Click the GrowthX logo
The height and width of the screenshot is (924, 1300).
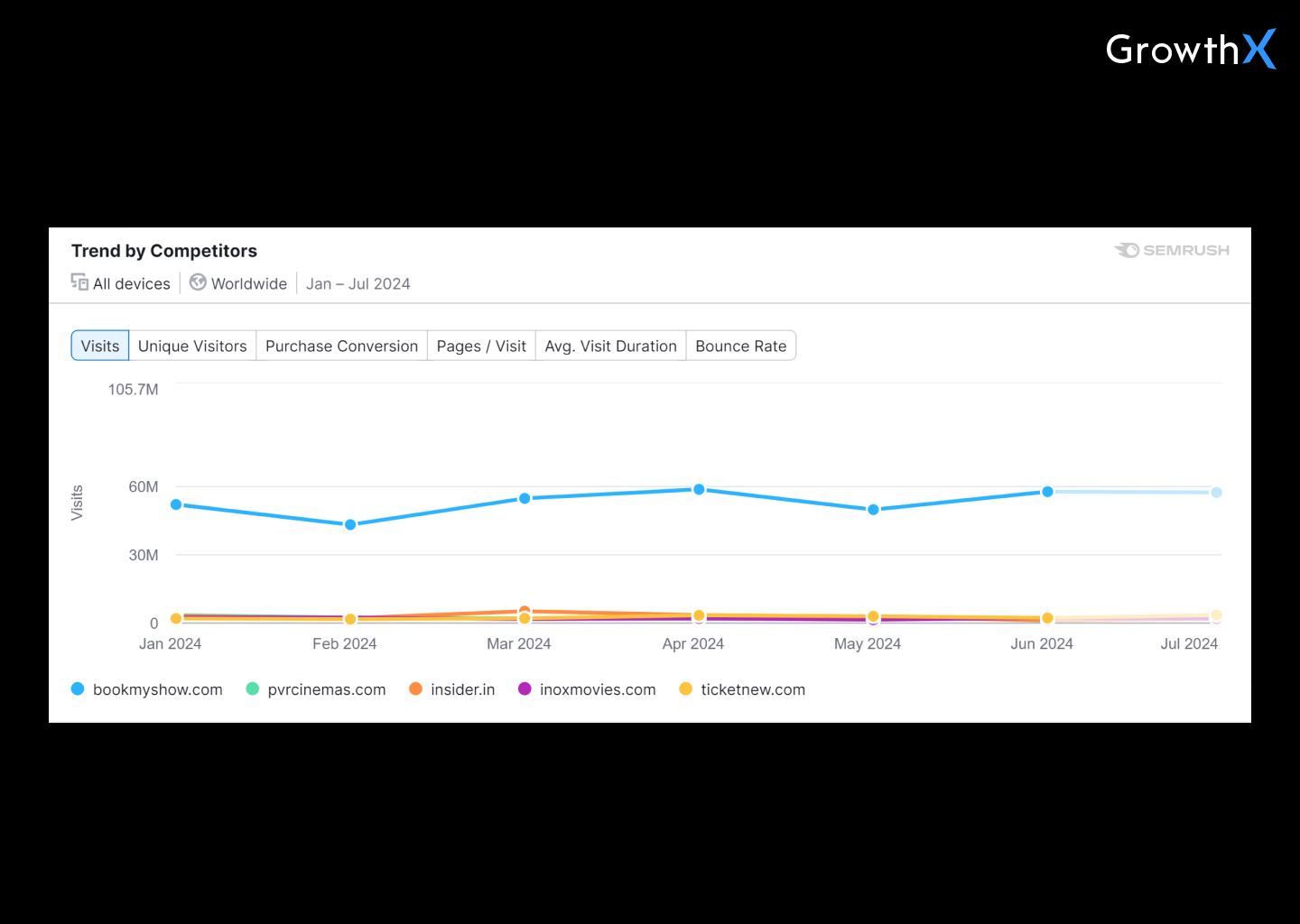[x=1190, y=50]
